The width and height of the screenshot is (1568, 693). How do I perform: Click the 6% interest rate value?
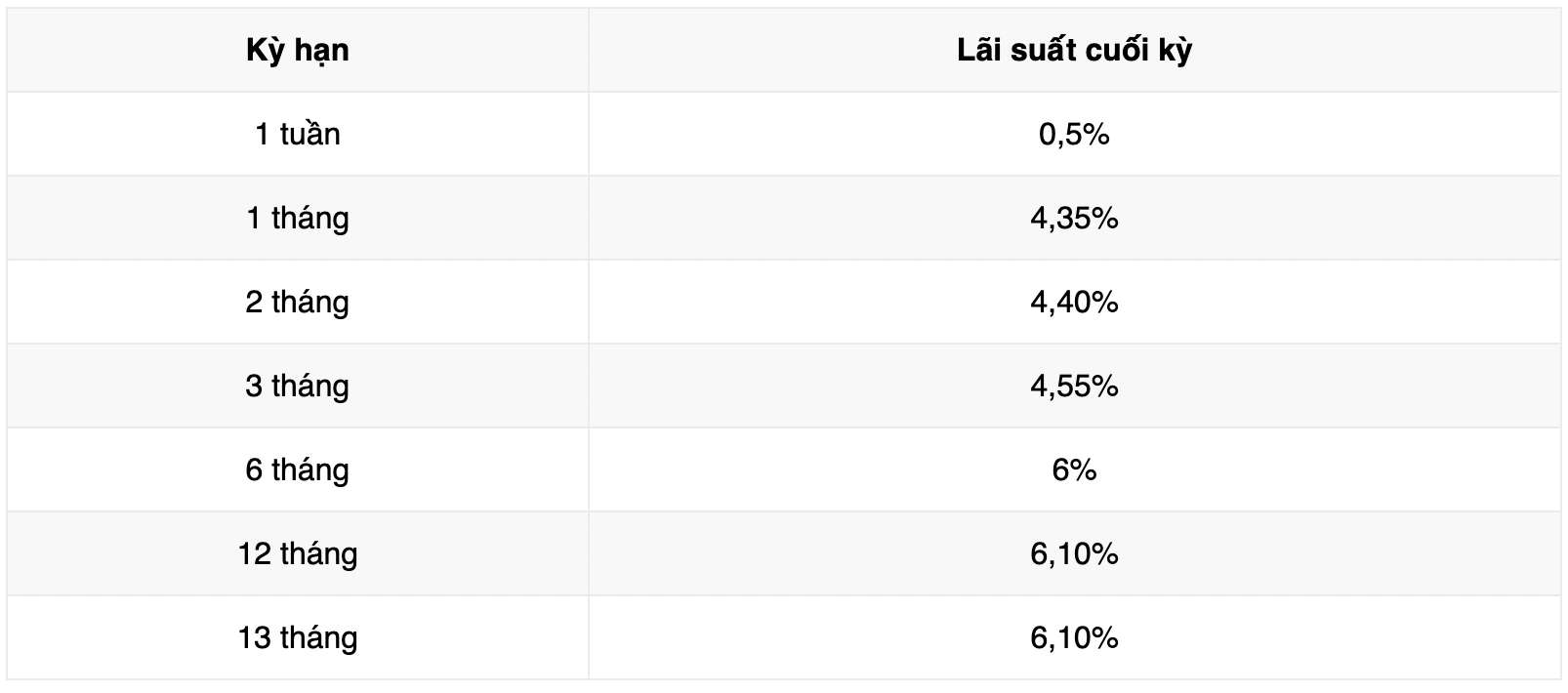click(x=1074, y=469)
